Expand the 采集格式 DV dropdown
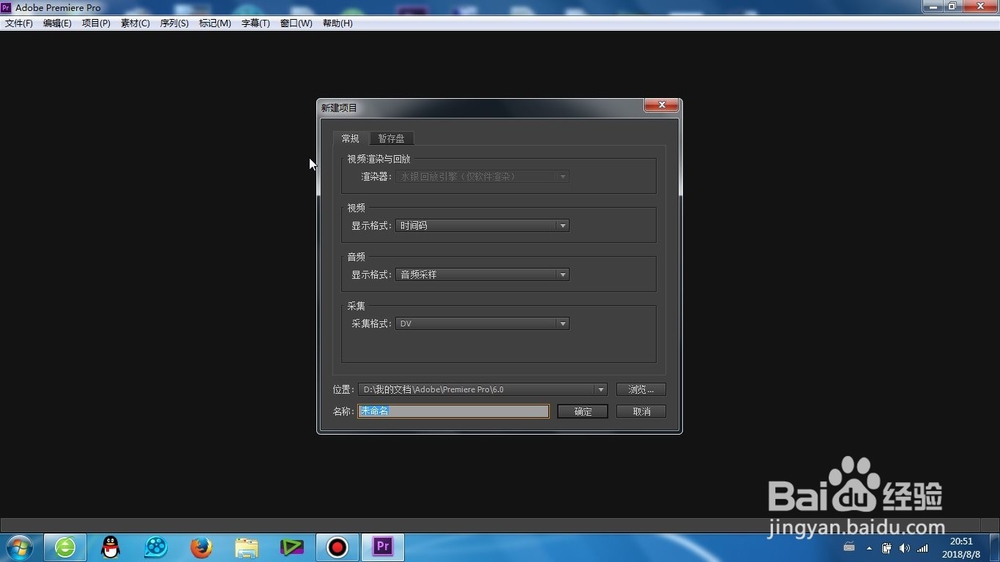The width and height of the screenshot is (1000, 562). (x=482, y=324)
